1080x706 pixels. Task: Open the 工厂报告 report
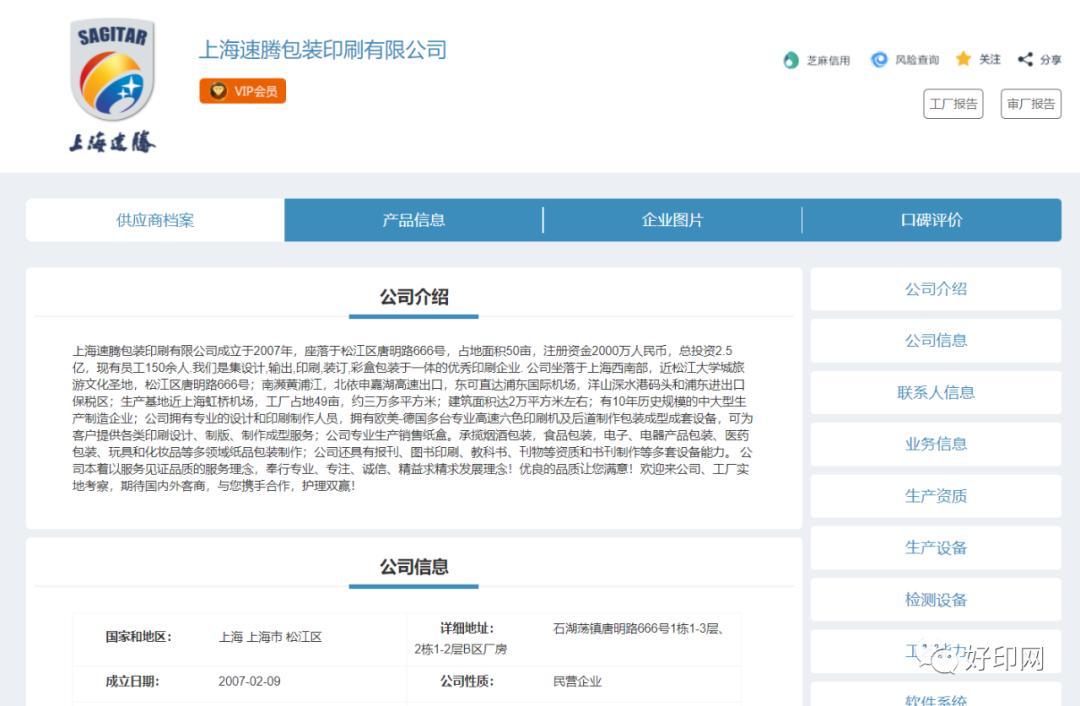[x=952, y=103]
